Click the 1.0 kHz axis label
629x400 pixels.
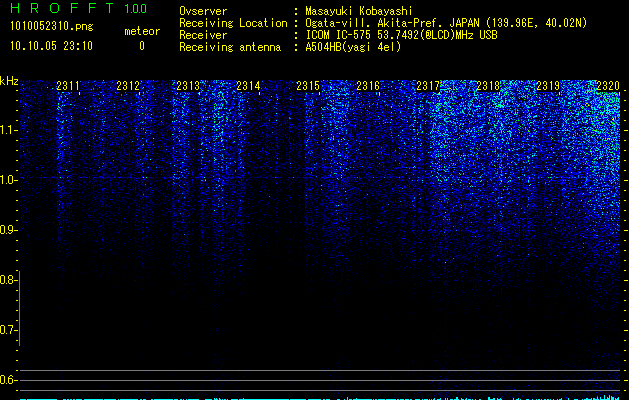click(7, 180)
